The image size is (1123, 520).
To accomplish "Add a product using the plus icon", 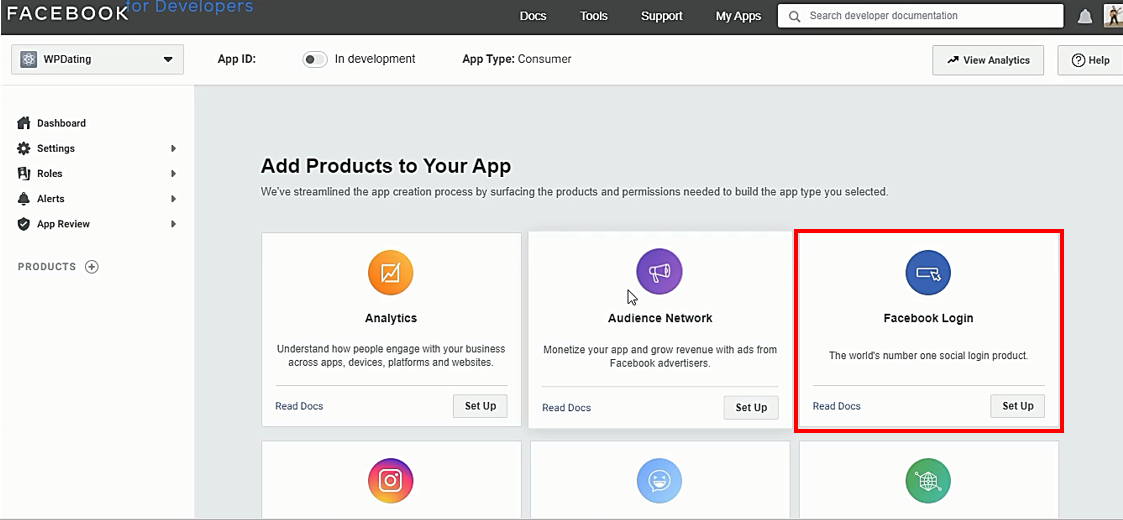I will click(x=92, y=267).
